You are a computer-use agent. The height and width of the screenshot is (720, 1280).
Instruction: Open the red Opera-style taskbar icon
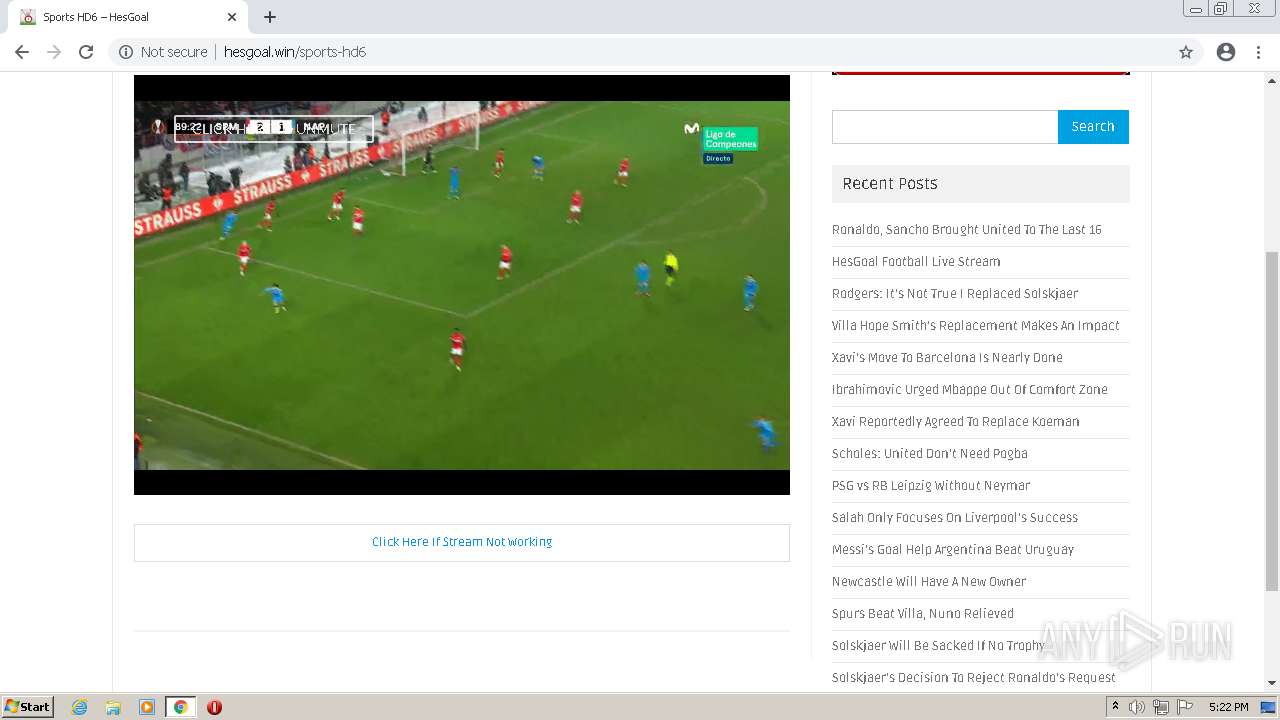214,707
